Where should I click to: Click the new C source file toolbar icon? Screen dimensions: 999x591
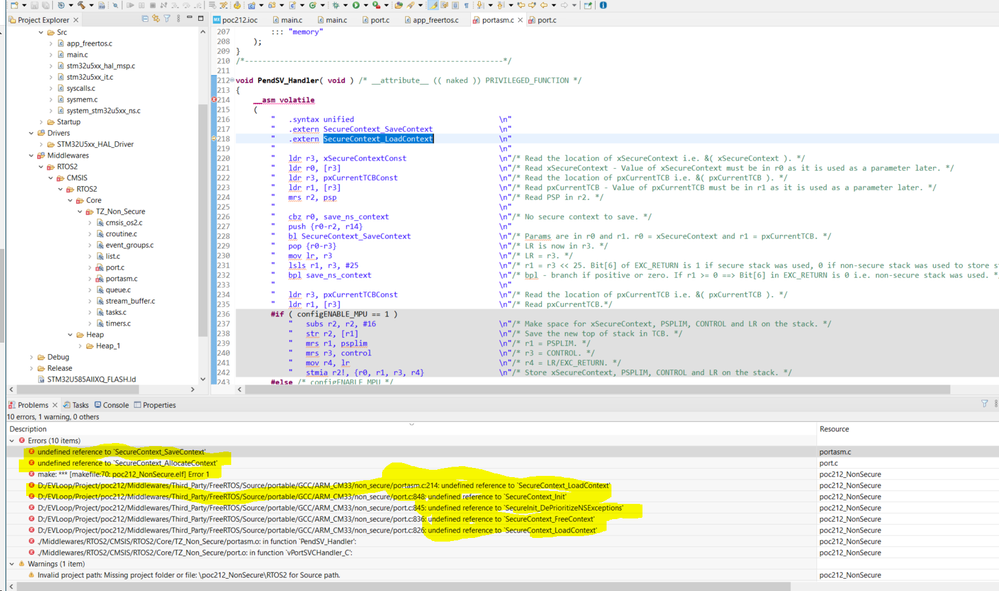click(293, 5)
